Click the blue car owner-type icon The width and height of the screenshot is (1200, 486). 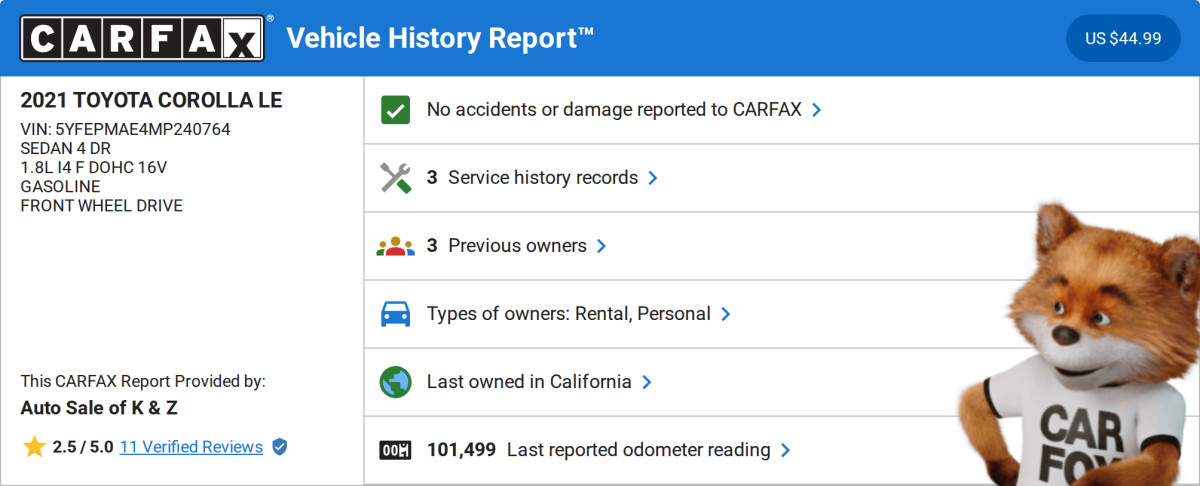396,314
